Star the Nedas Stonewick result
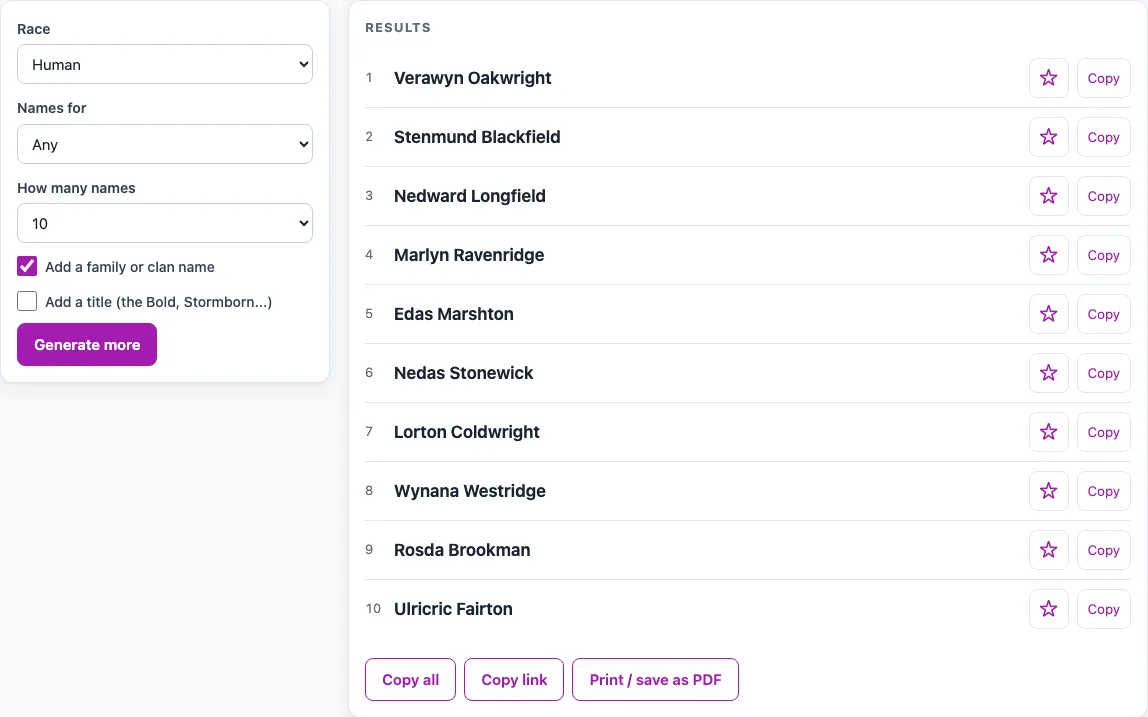 point(1048,373)
